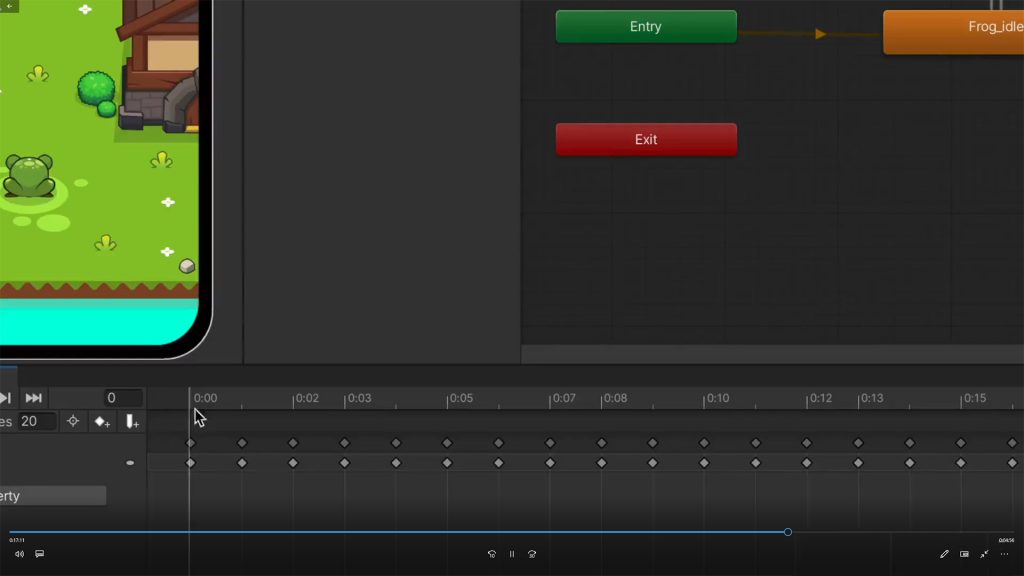Skip forward 30 seconds in the video
Viewport: 1024px width, 576px height.
pyautogui.click(x=532, y=554)
